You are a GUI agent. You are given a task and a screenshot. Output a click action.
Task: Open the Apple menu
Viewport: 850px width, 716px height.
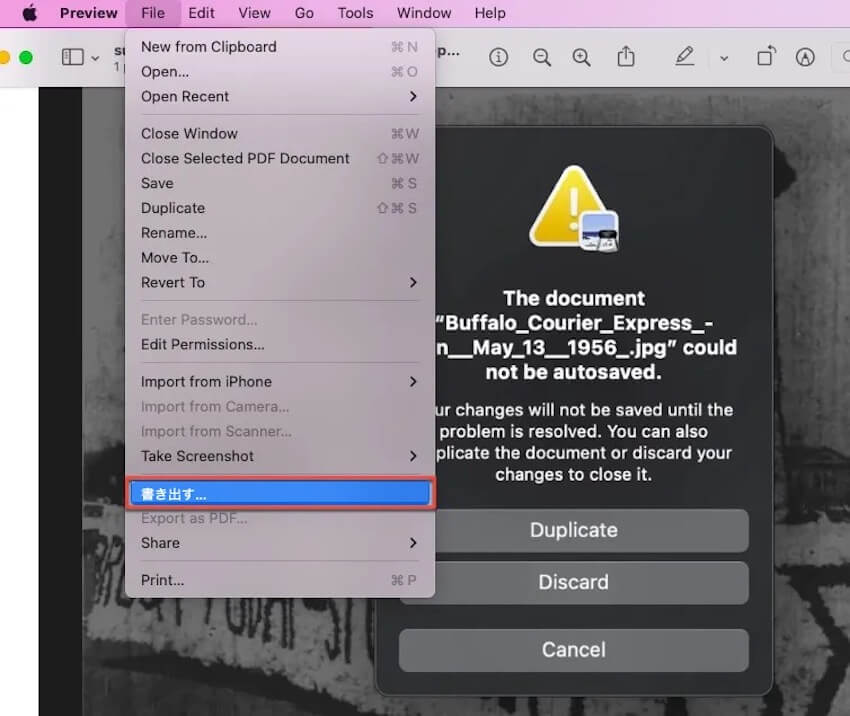coord(29,13)
